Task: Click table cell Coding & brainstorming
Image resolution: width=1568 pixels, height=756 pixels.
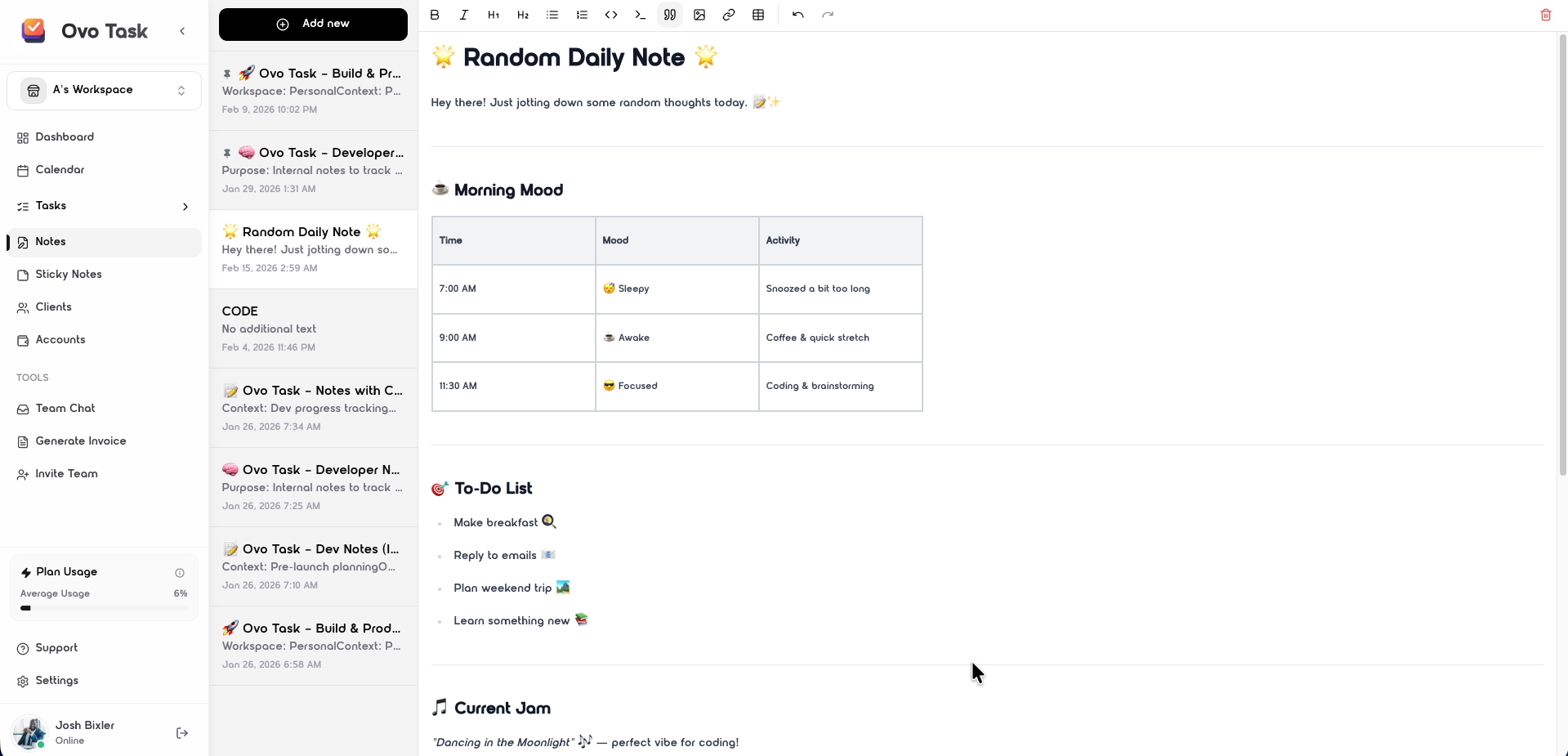Action: click(840, 386)
